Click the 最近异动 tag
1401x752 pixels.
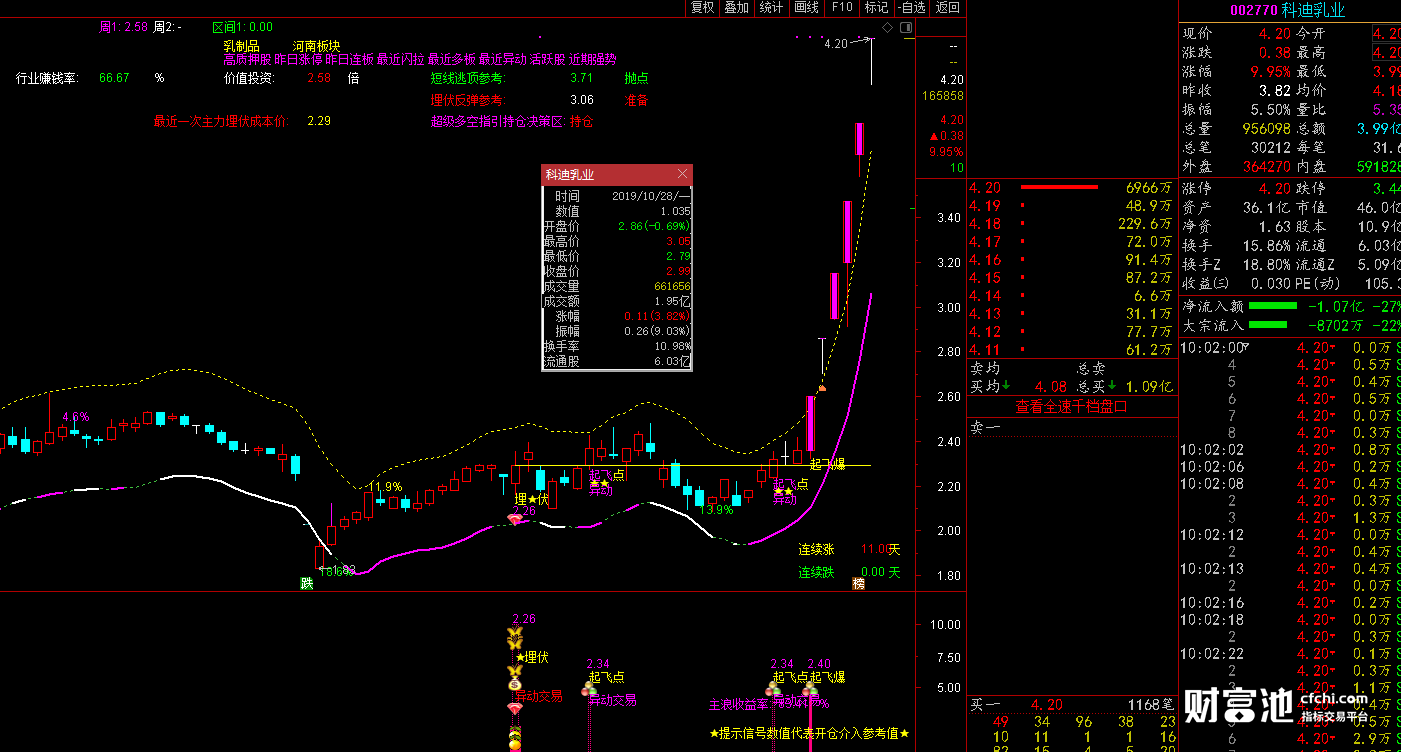click(x=503, y=59)
